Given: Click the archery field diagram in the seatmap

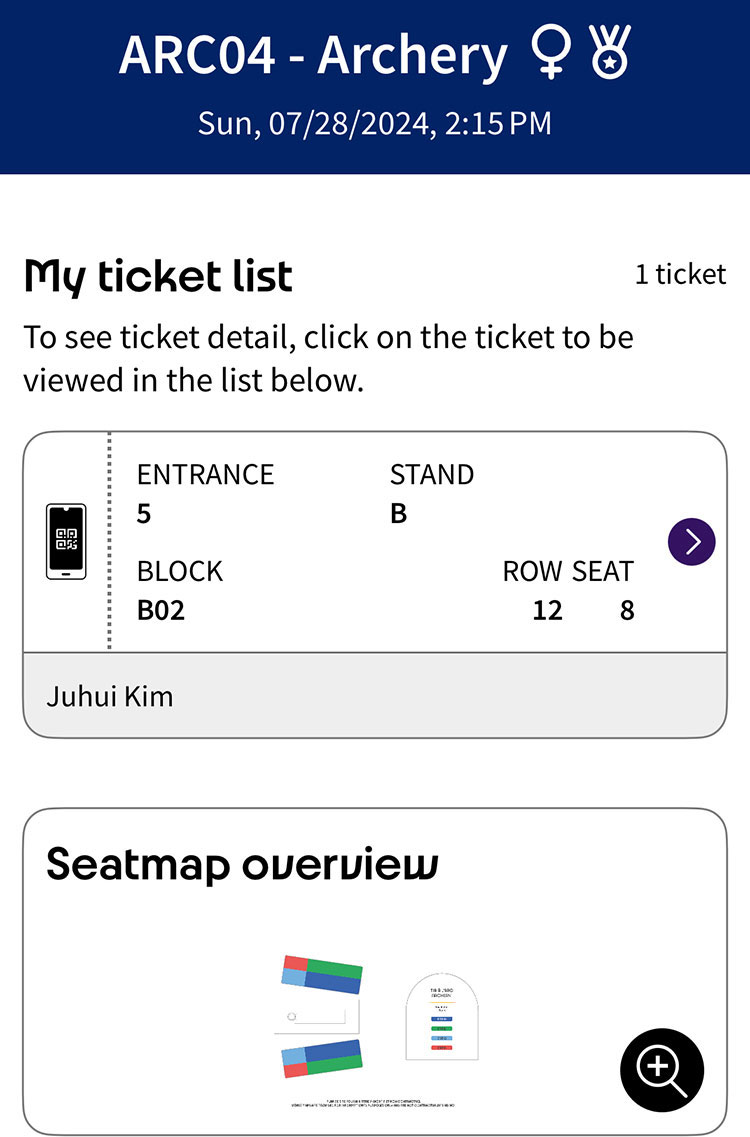Looking at the screenshot, I should tap(316, 1016).
